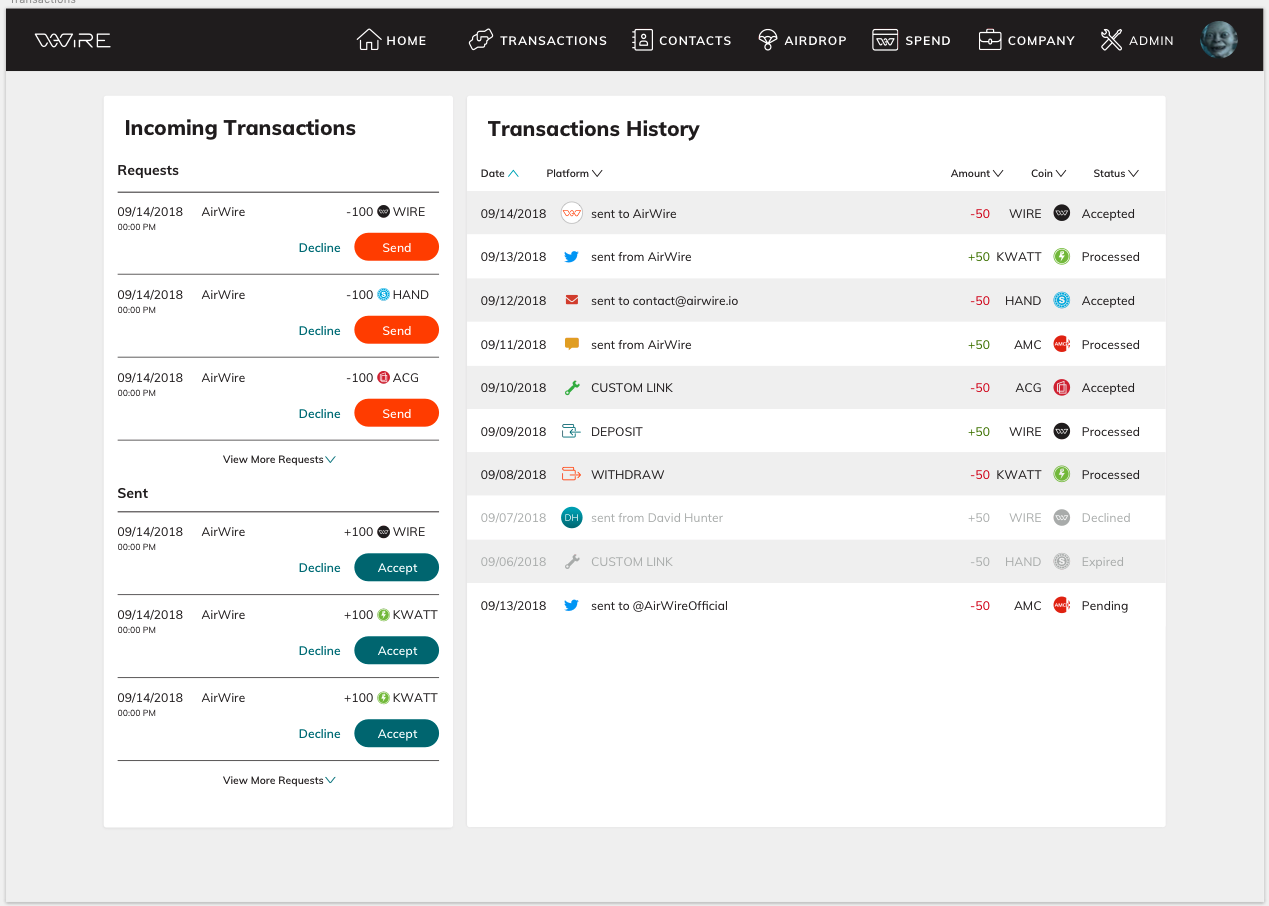Click the Expired status text
Viewport: 1269px width, 906px height.
pos(1102,562)
